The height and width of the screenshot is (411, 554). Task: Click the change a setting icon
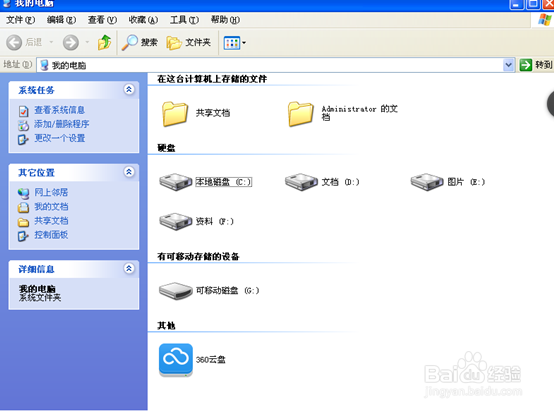coord(23,139)
